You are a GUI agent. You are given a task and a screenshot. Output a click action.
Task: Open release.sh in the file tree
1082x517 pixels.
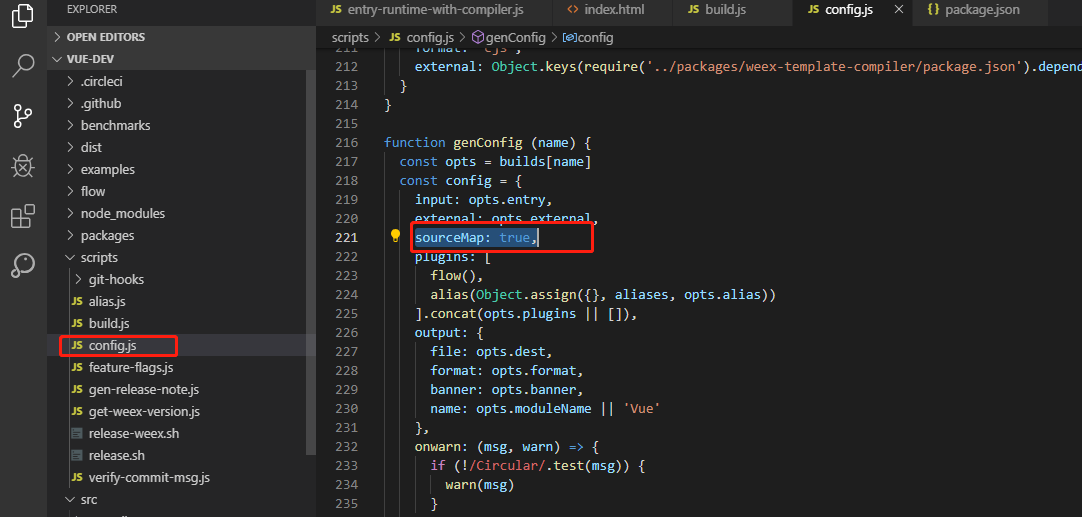117,456
